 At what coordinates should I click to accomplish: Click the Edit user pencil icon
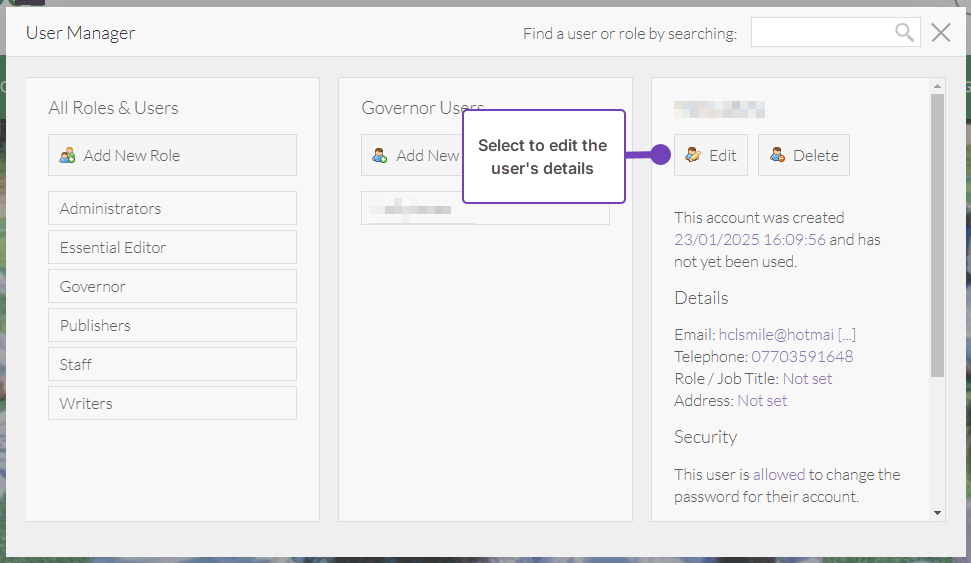point(693,156)
